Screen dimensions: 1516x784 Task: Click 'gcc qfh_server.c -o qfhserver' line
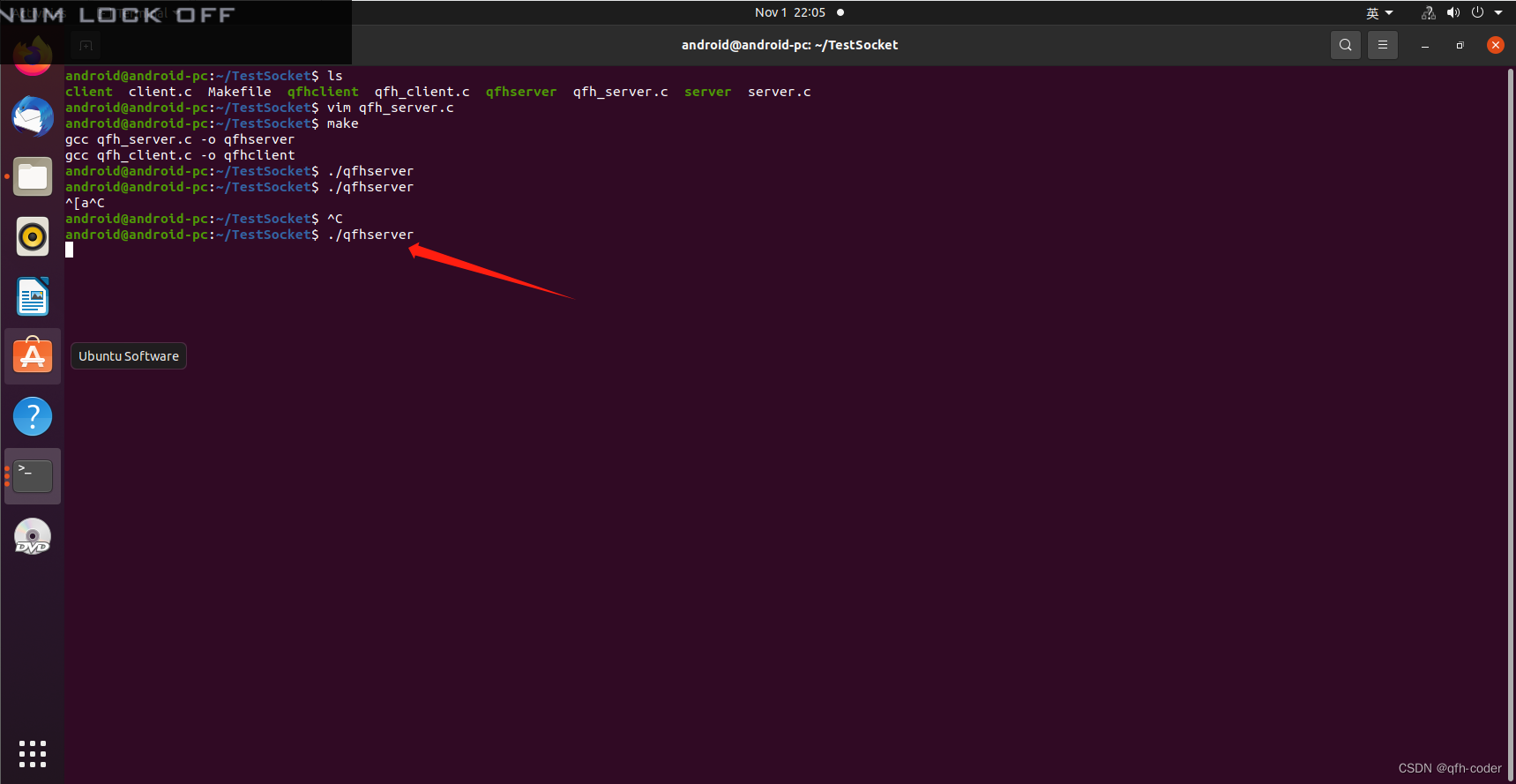[x=180, y=139]
